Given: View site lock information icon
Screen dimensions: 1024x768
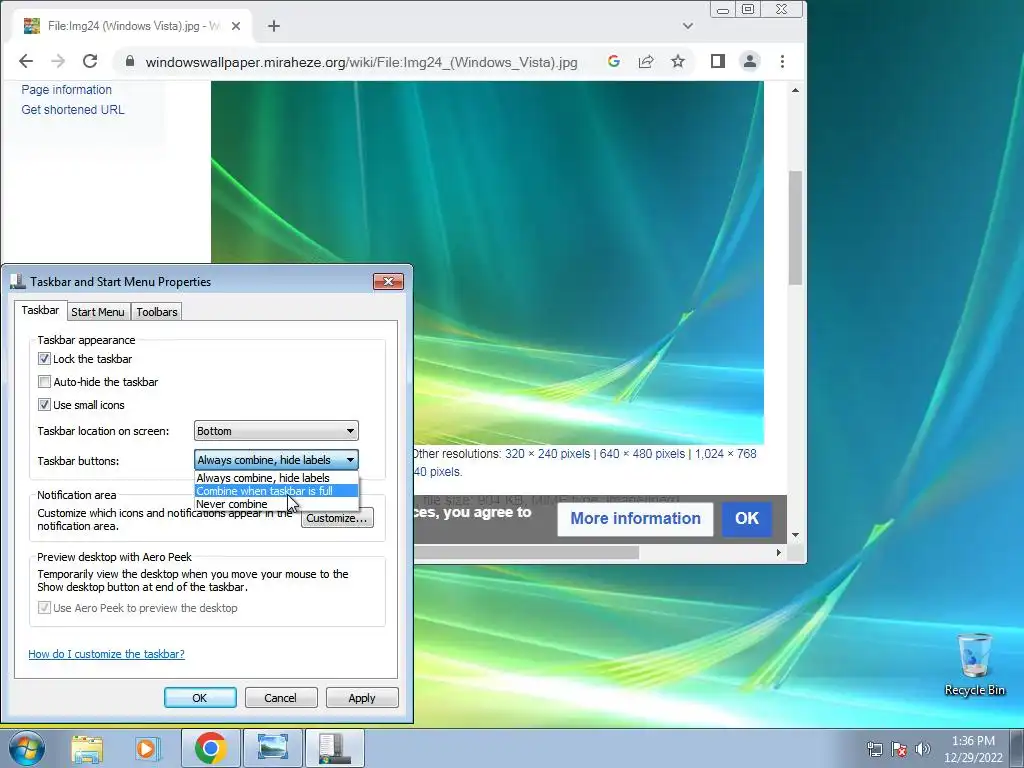Looking at the screenshot, I should click(x=129, y=61).
